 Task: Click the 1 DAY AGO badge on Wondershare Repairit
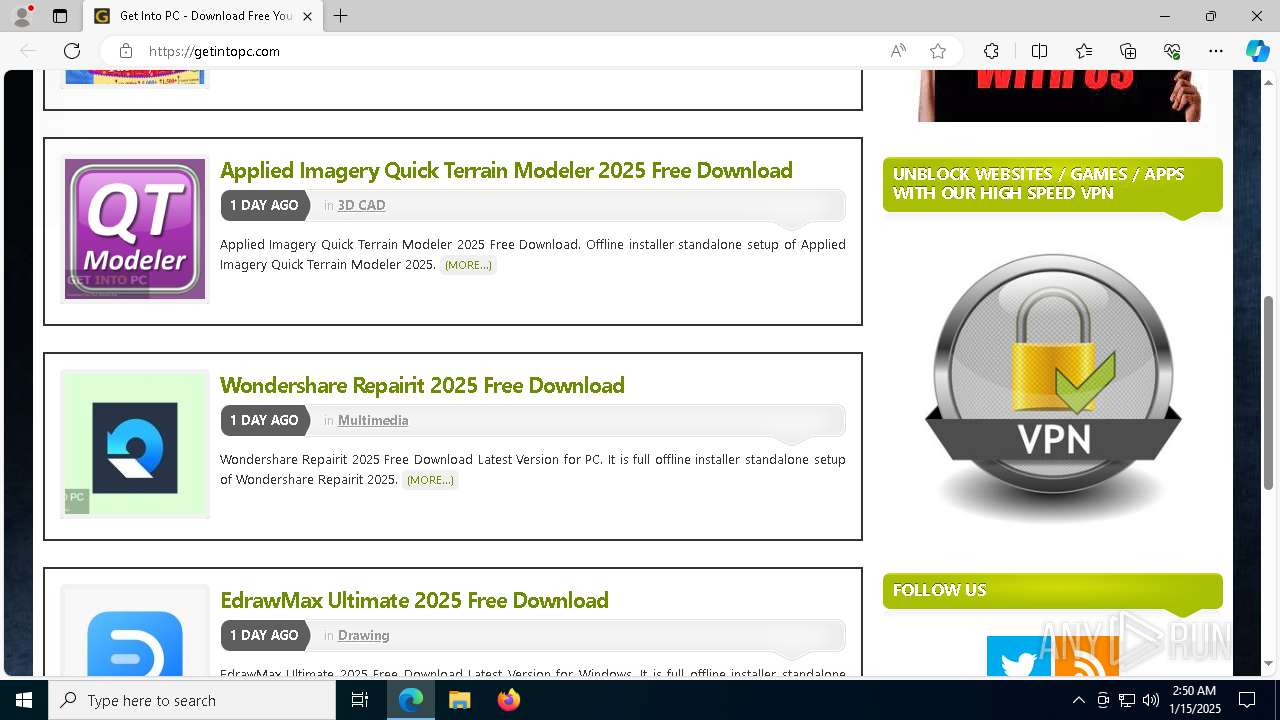264,420
